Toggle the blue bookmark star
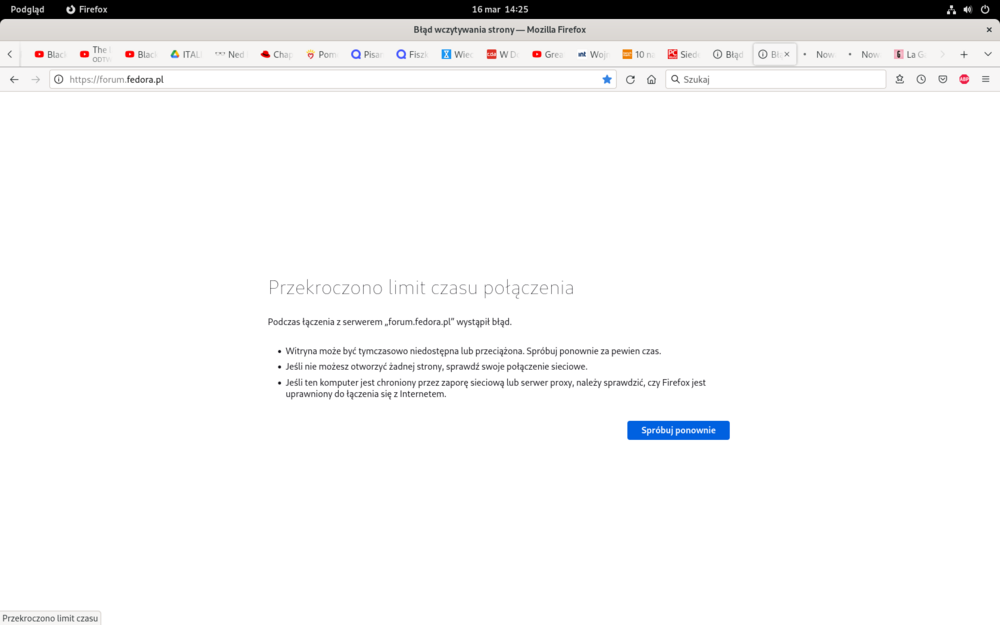The image size is (1000, 625). tap(607, 80)
